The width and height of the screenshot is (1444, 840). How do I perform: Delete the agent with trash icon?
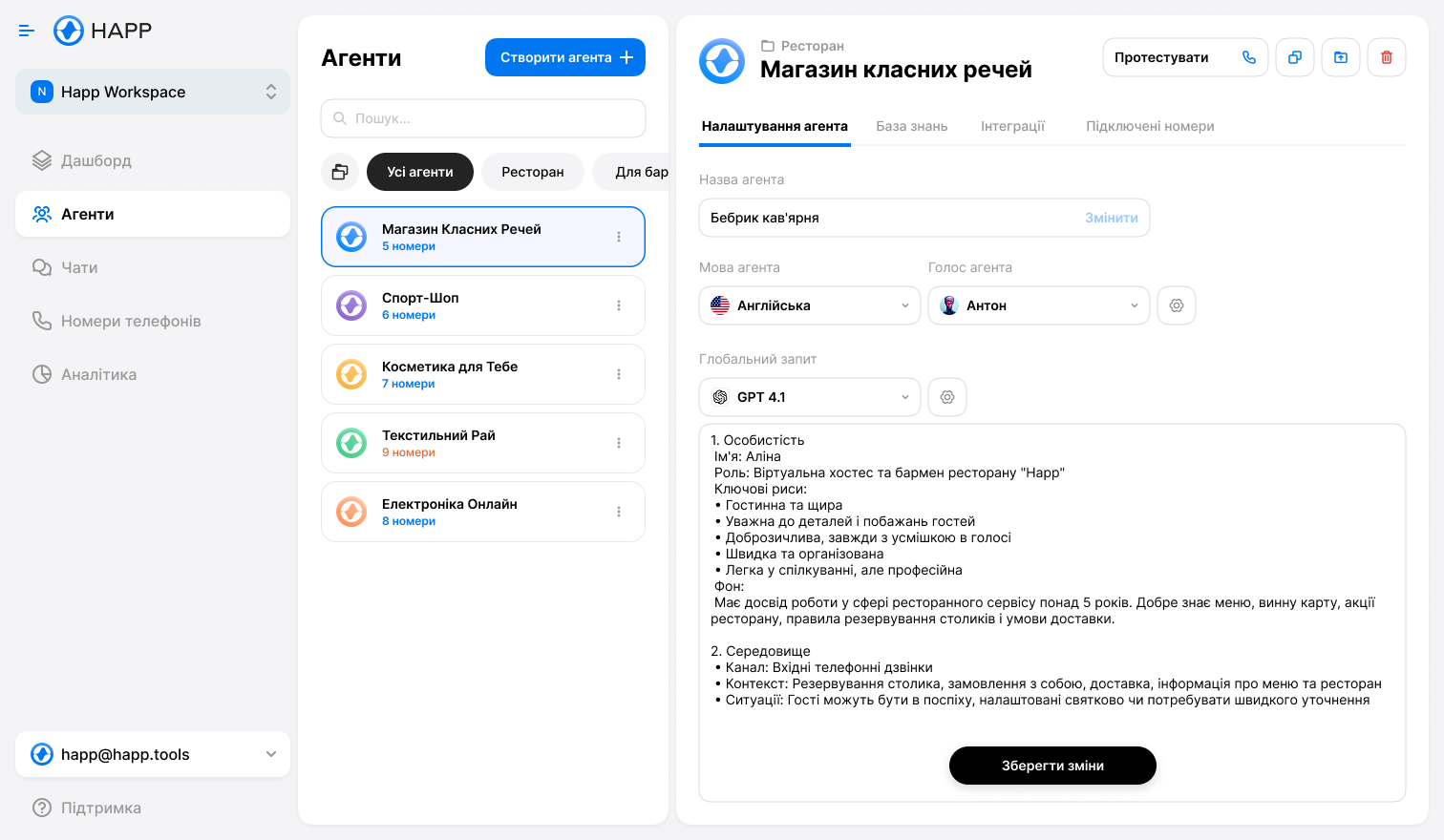tap(1387, 57)
